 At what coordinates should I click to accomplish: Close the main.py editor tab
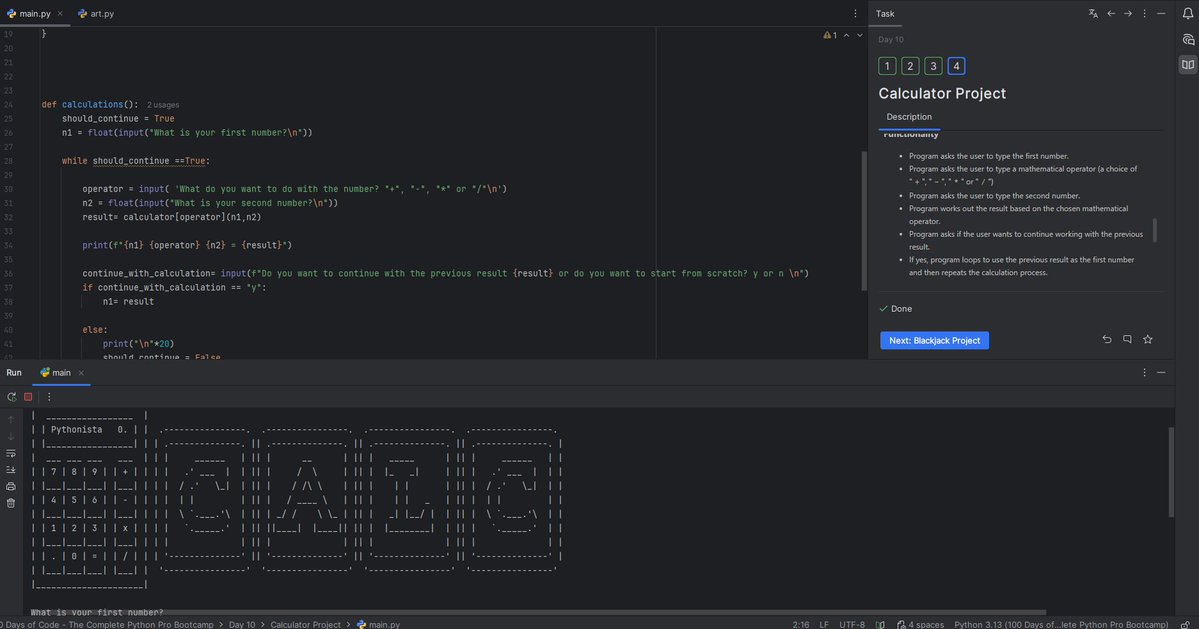[60, 14]
